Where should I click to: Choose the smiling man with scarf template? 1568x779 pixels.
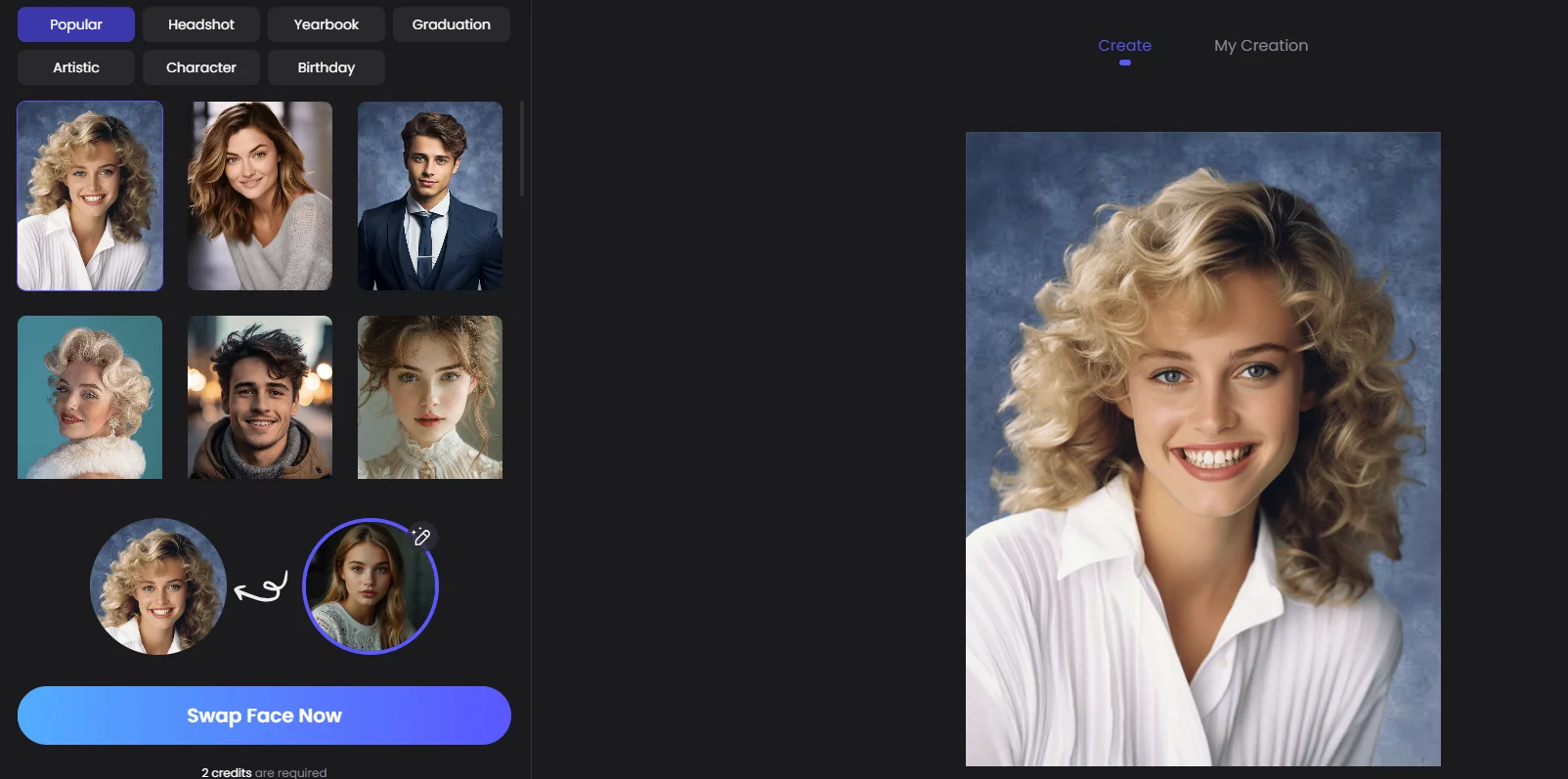260,397
